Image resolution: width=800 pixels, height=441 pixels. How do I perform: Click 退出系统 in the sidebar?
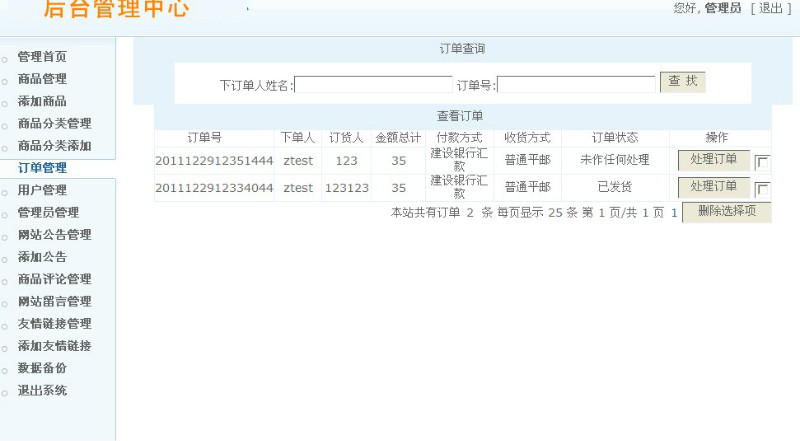coord(42,390)
